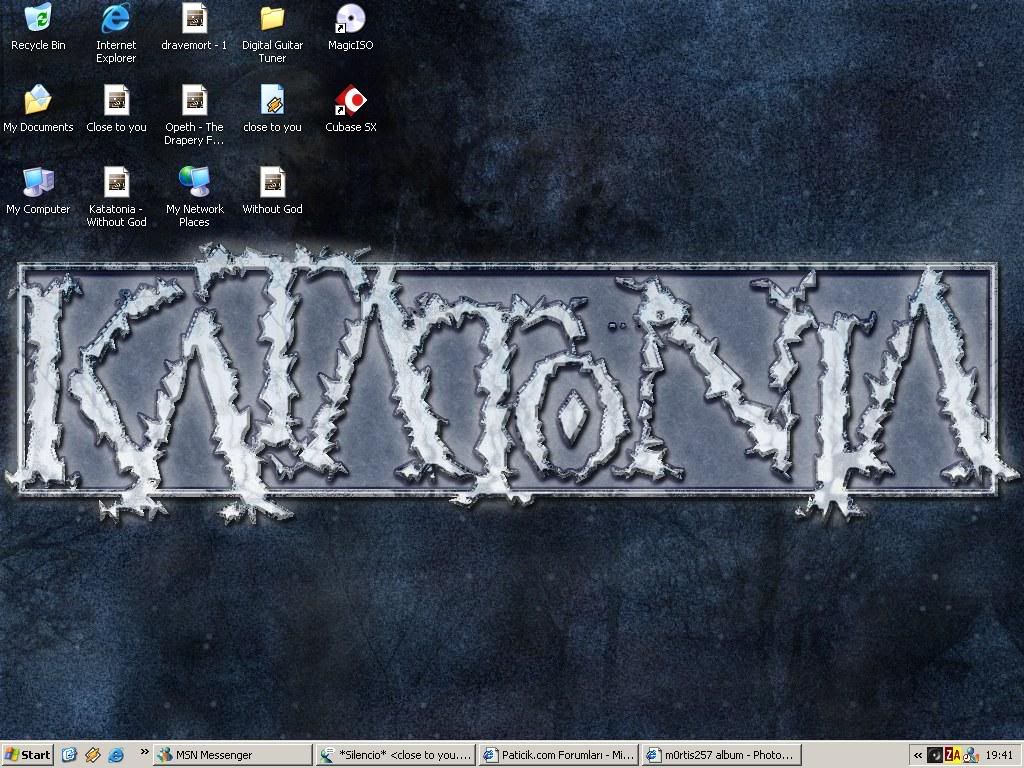The image size is (1024, 768).
Task: Expand the hidden system tray icons arrow
Action: [x=918, y=755]
